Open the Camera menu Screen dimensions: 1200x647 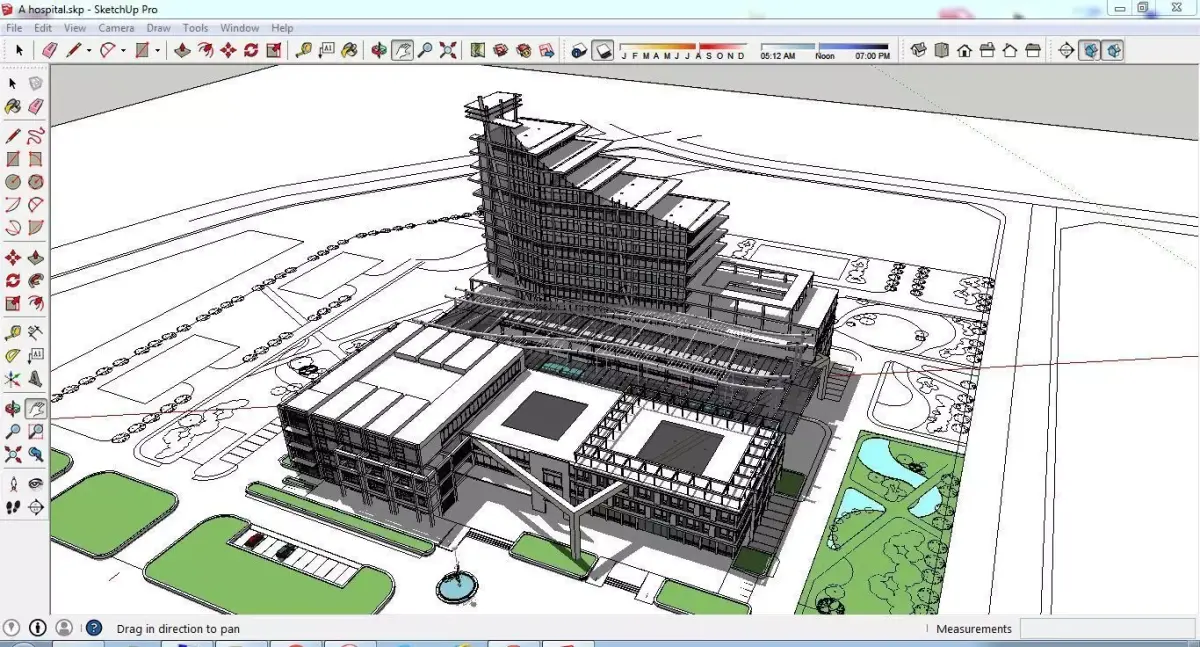[x=116, y=28]
